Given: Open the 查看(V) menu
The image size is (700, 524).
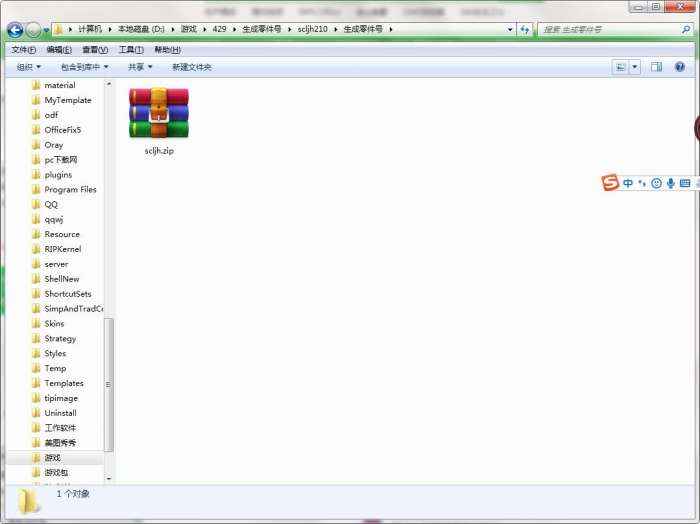Looking at the screenshot, I should 95,50.
